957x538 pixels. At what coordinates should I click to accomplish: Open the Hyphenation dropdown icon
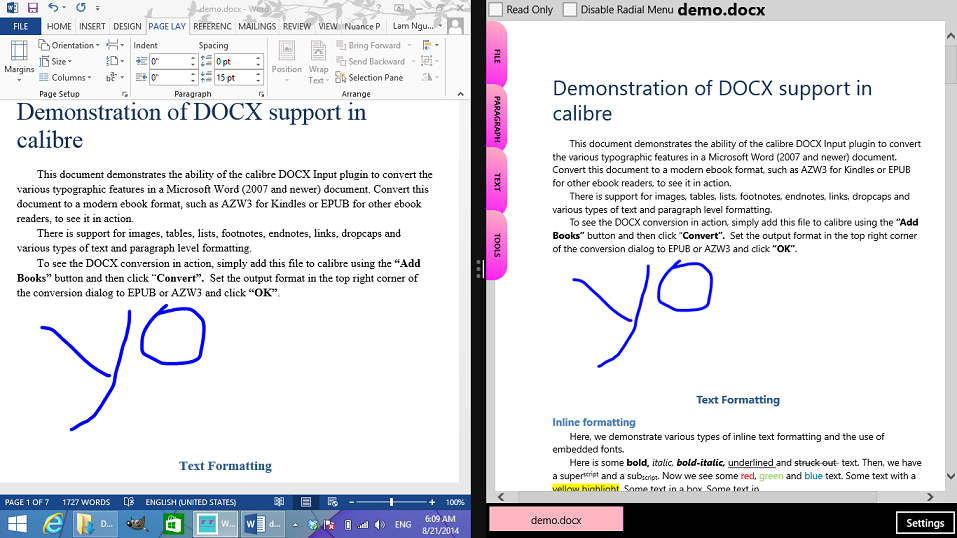[115, 78]
